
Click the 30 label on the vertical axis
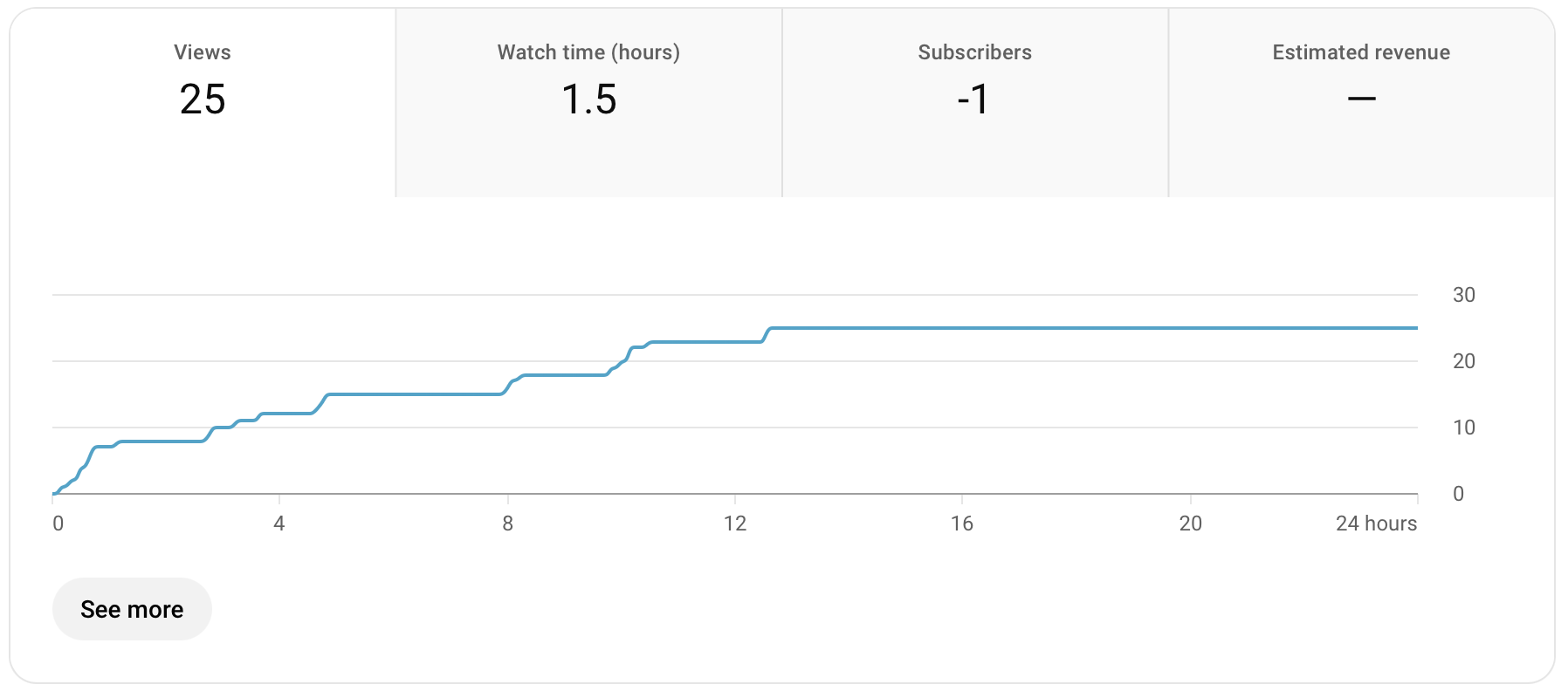click(x=1464, y=295)
